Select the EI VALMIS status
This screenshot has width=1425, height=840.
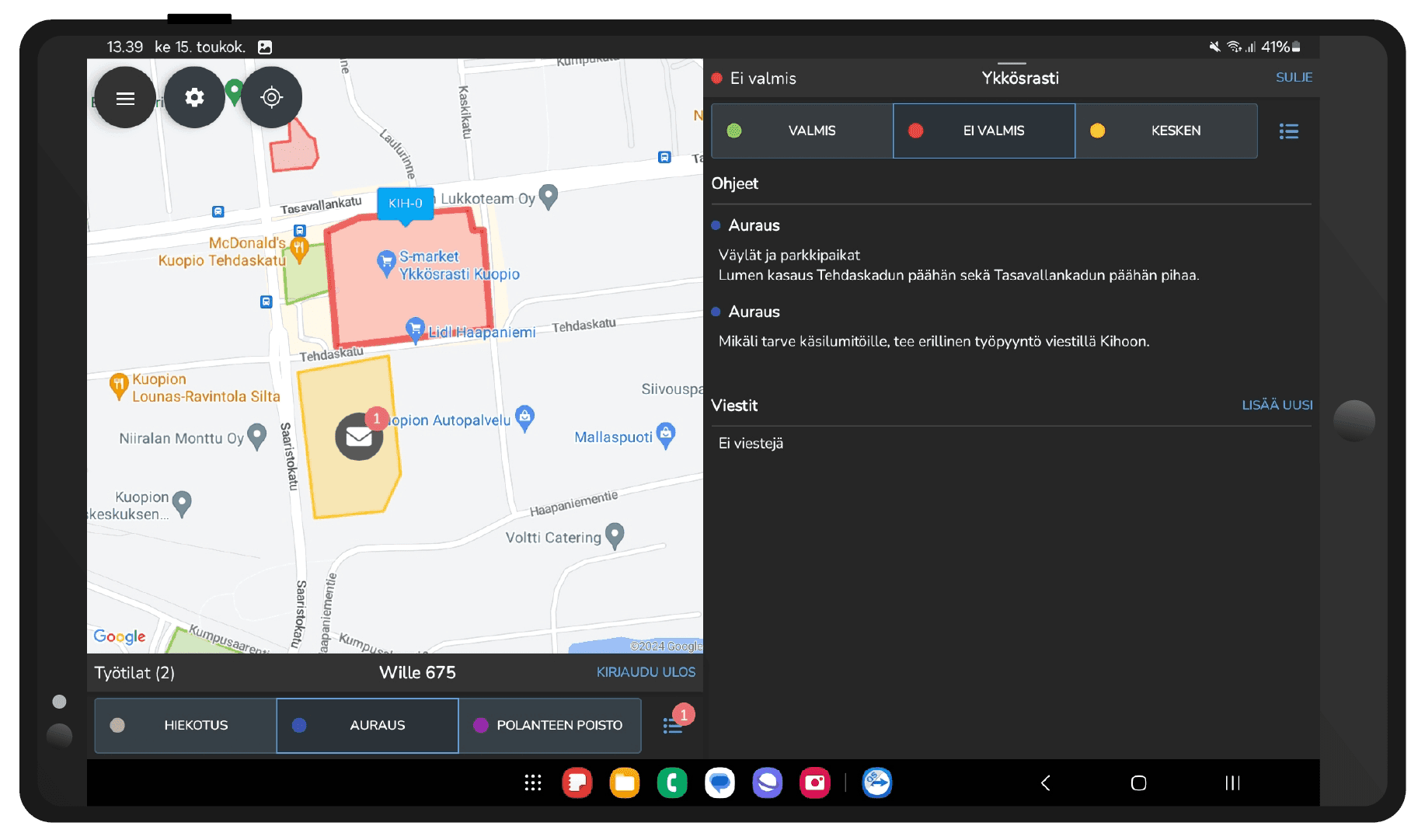click(983, 131)
